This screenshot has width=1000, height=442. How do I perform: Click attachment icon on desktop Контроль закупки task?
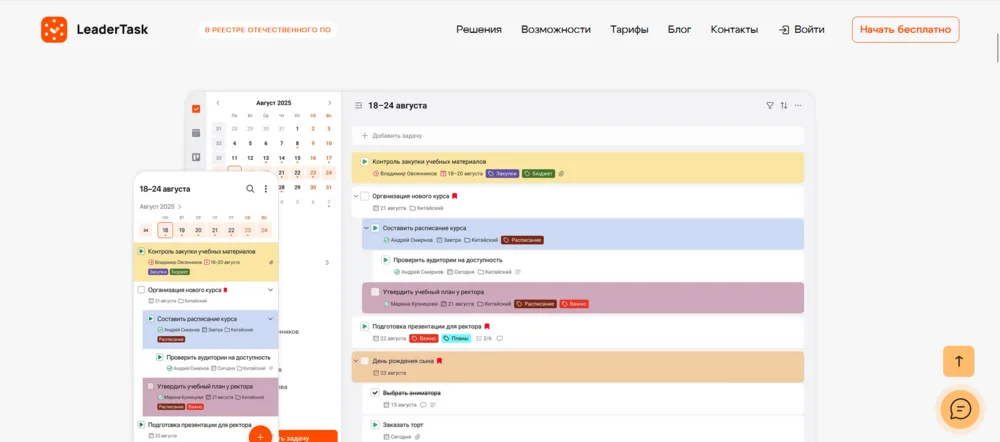coord(561,173)
